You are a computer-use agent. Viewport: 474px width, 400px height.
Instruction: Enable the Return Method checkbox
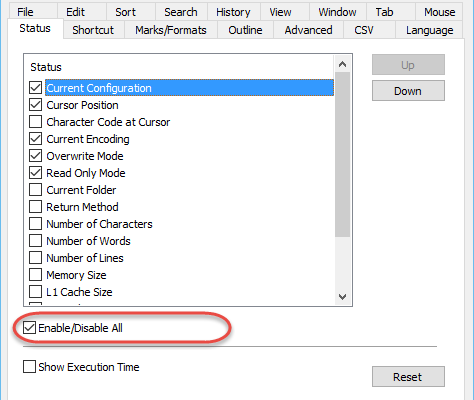coord(35,207)
